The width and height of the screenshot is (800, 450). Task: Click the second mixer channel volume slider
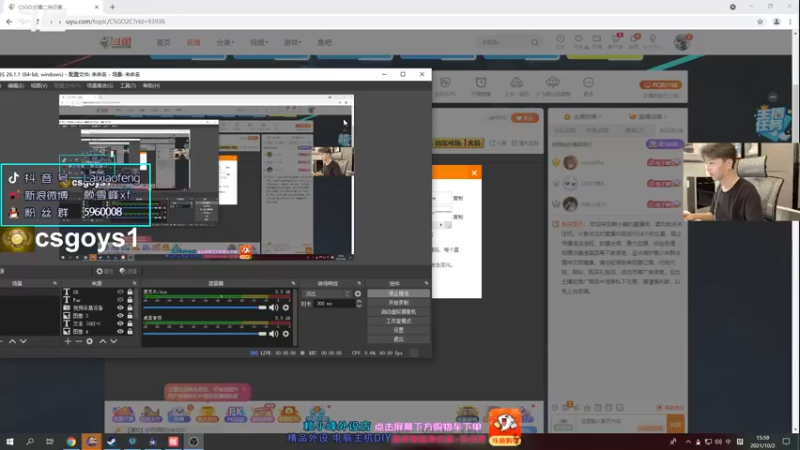205,334
